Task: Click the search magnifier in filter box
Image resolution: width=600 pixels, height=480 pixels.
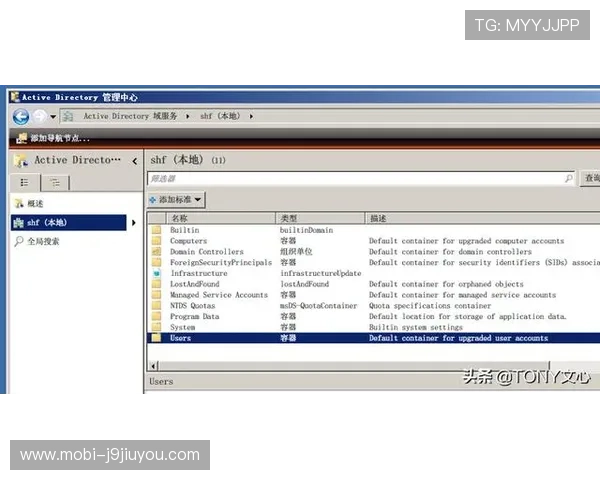Action: click(569, 179)
